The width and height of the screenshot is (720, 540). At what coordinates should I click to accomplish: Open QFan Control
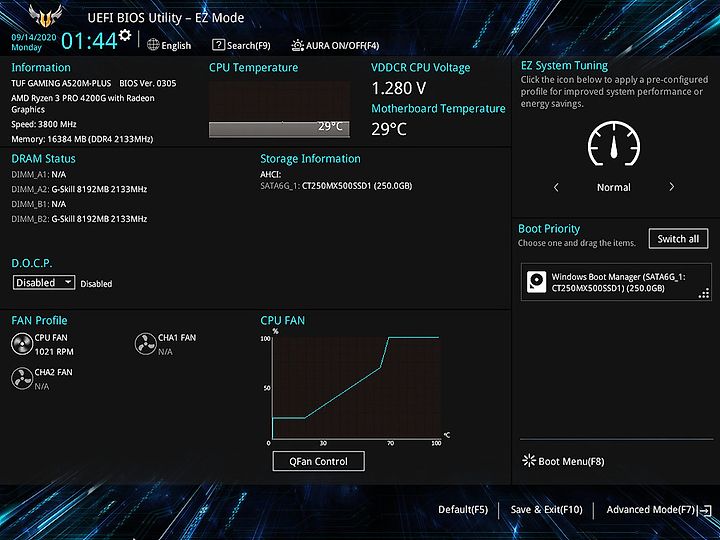click(319, 461)
